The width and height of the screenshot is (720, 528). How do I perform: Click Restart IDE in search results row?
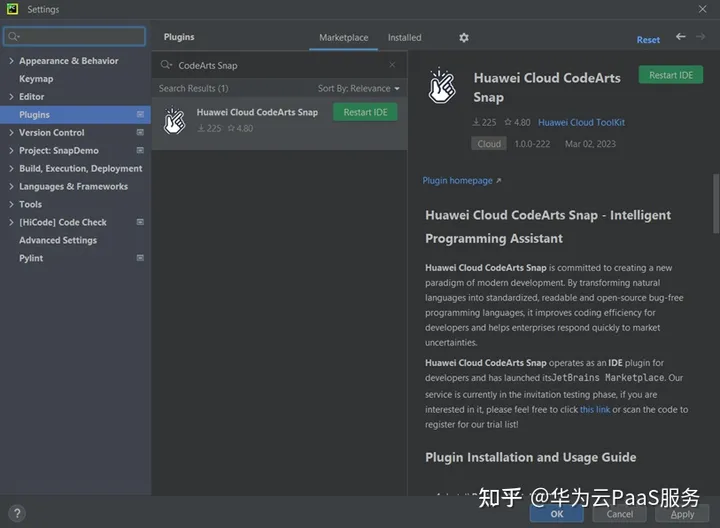(365, 112)
